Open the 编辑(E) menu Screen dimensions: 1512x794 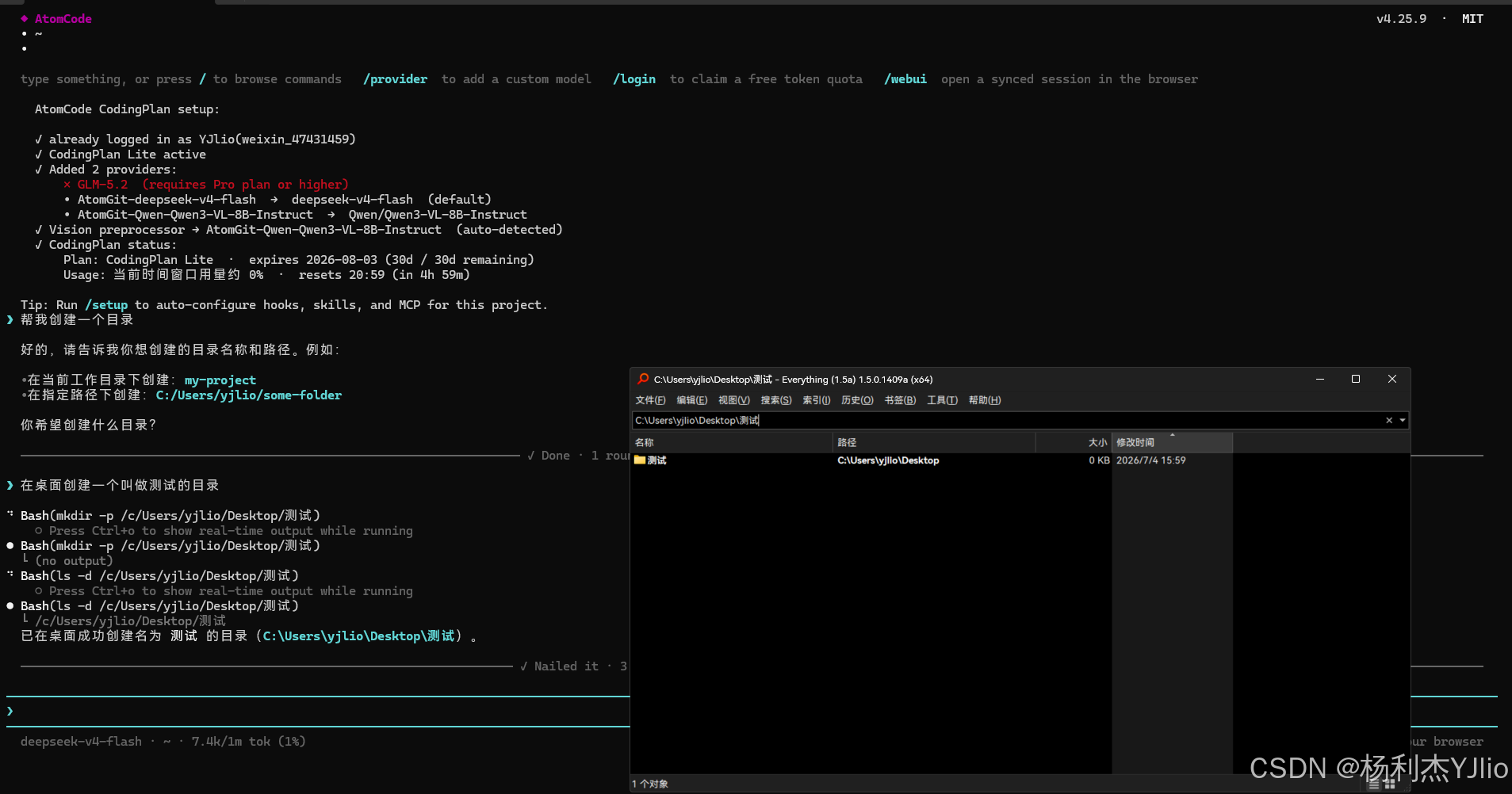(x=691, y=400)
